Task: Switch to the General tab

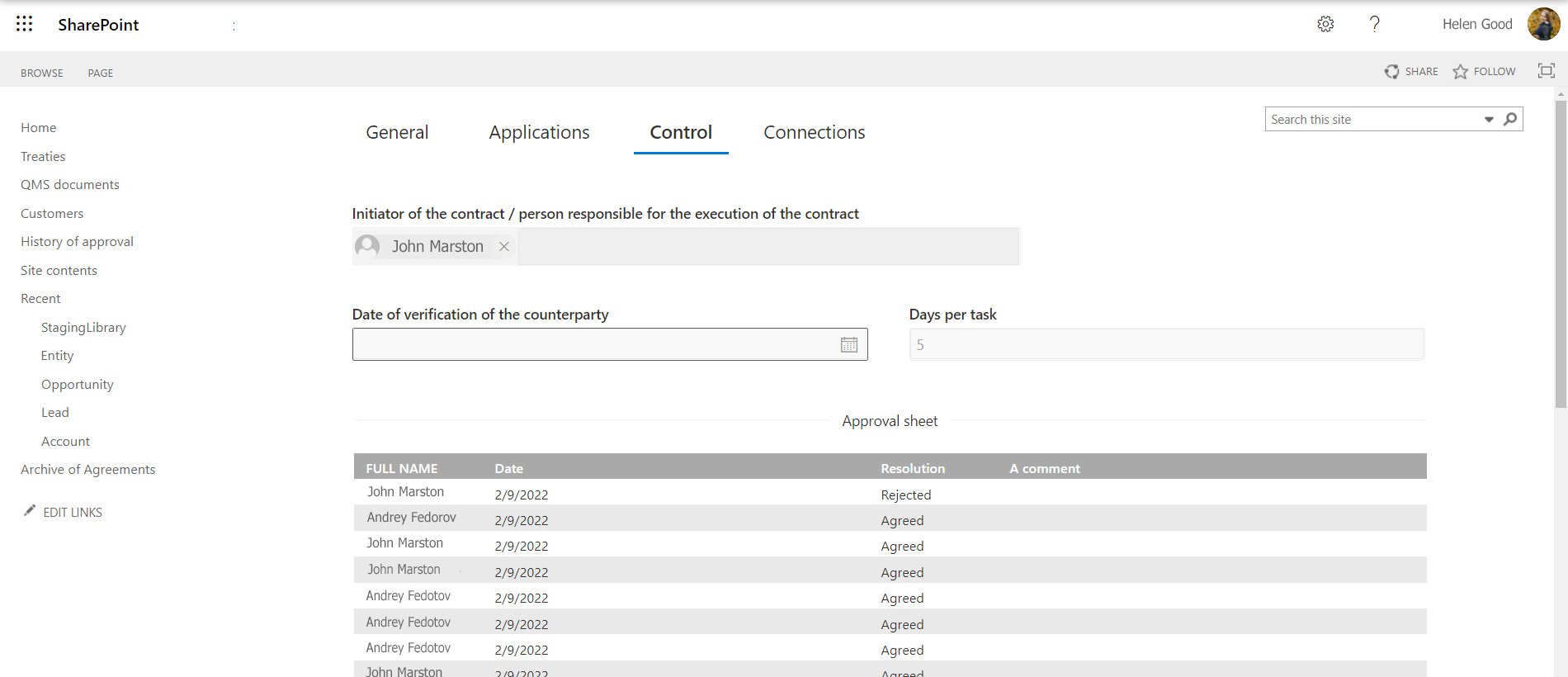Action: point(397,132)
